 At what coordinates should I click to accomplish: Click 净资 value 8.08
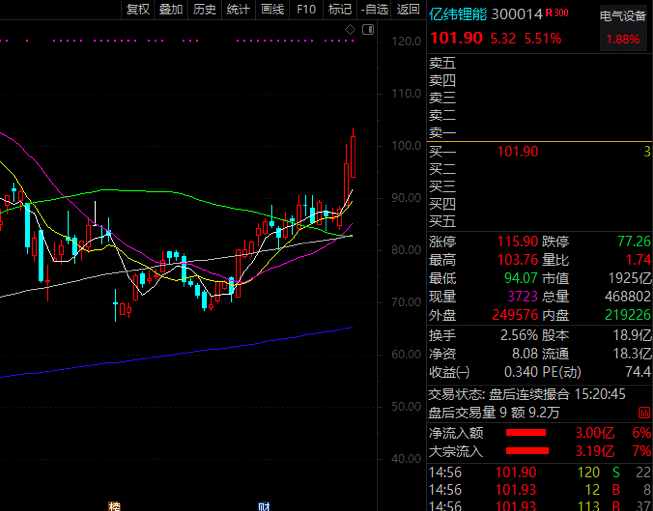pos(525,354)
